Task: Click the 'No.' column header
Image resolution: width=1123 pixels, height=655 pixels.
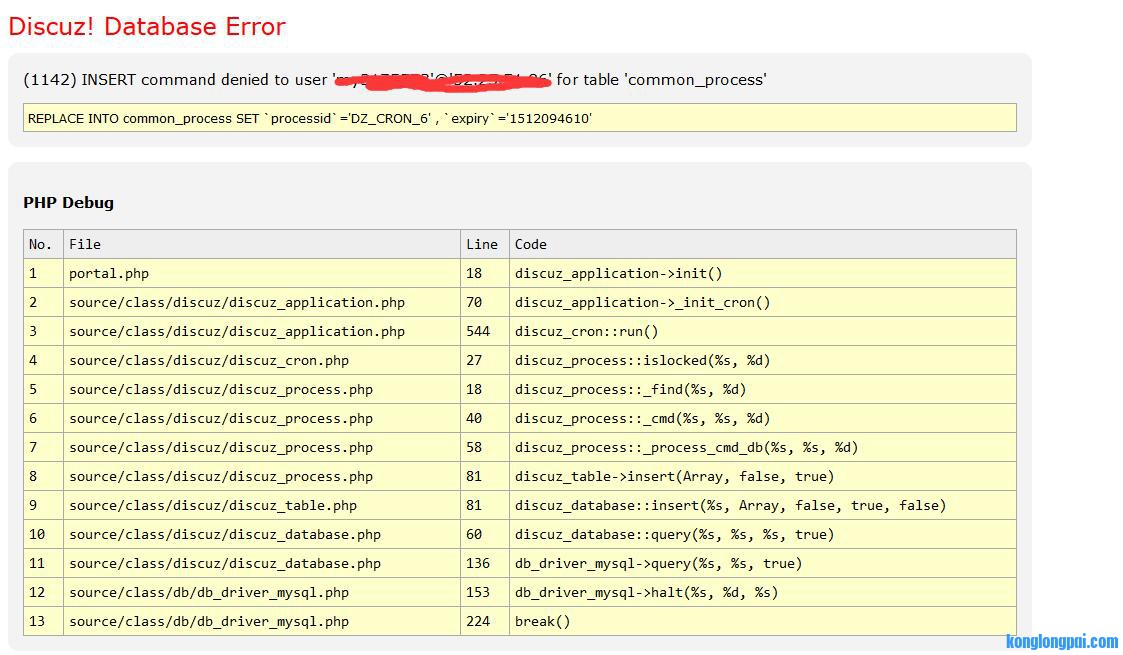Action: coord(44,244)
